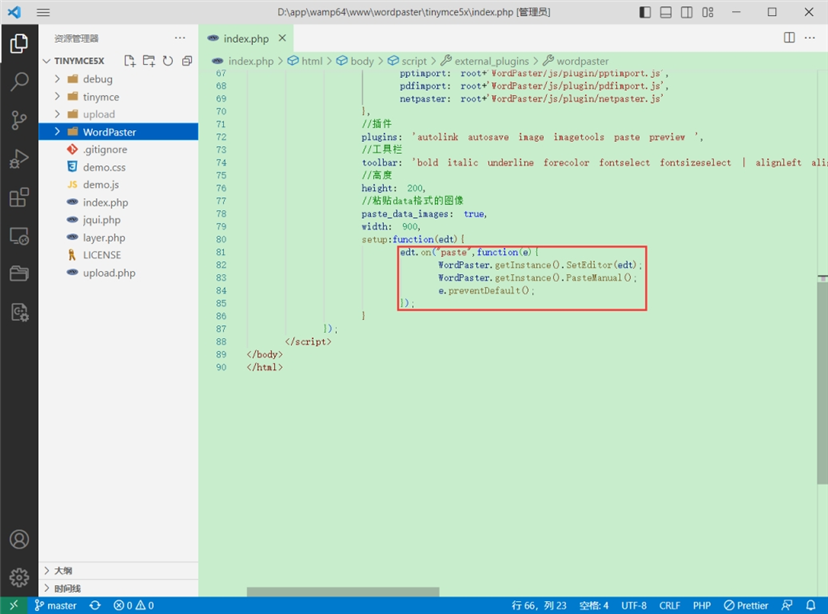
Task: Expand the debug folder
Action: tap(58, 79)
